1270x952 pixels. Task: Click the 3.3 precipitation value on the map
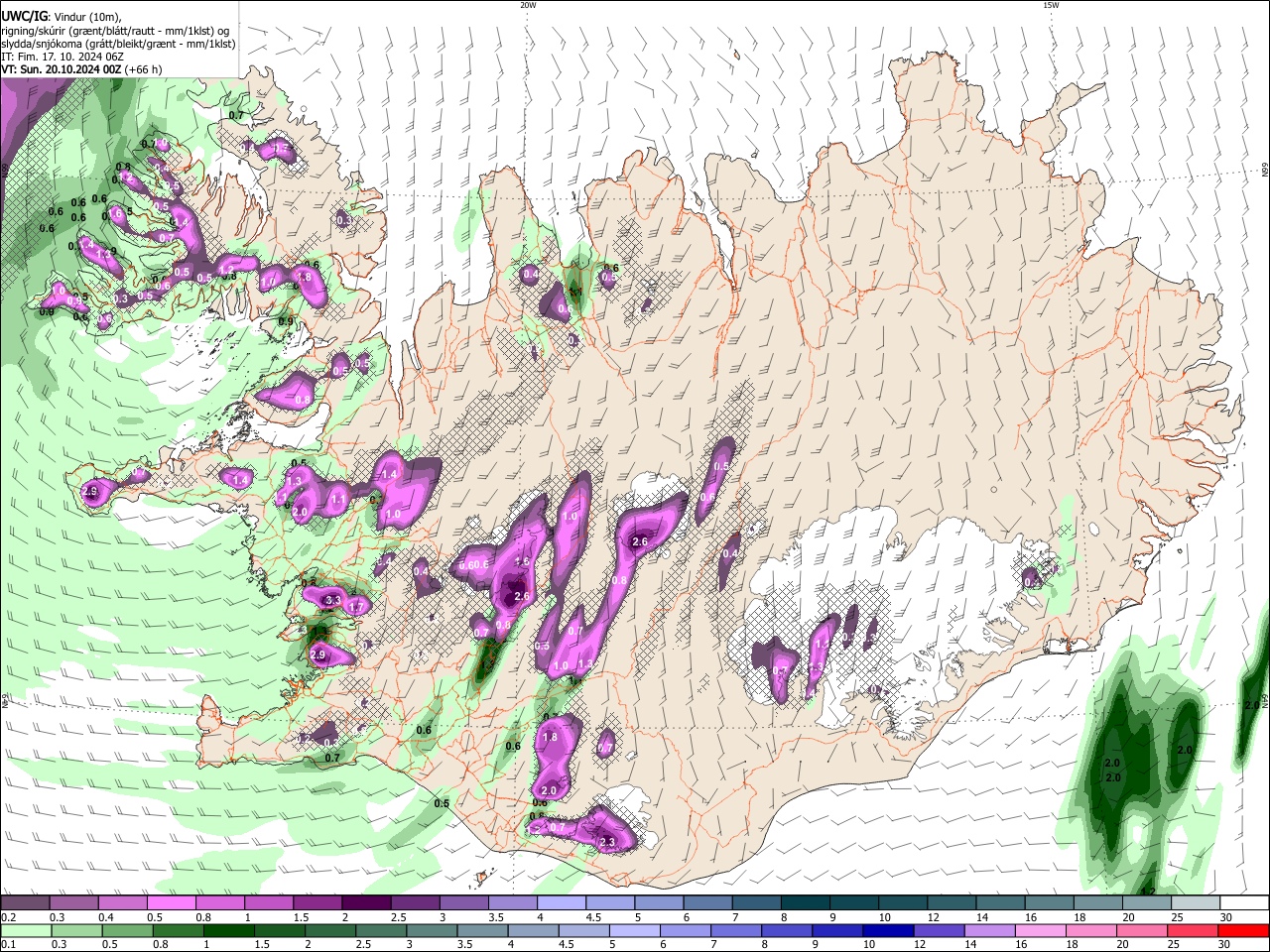[333, 601]
